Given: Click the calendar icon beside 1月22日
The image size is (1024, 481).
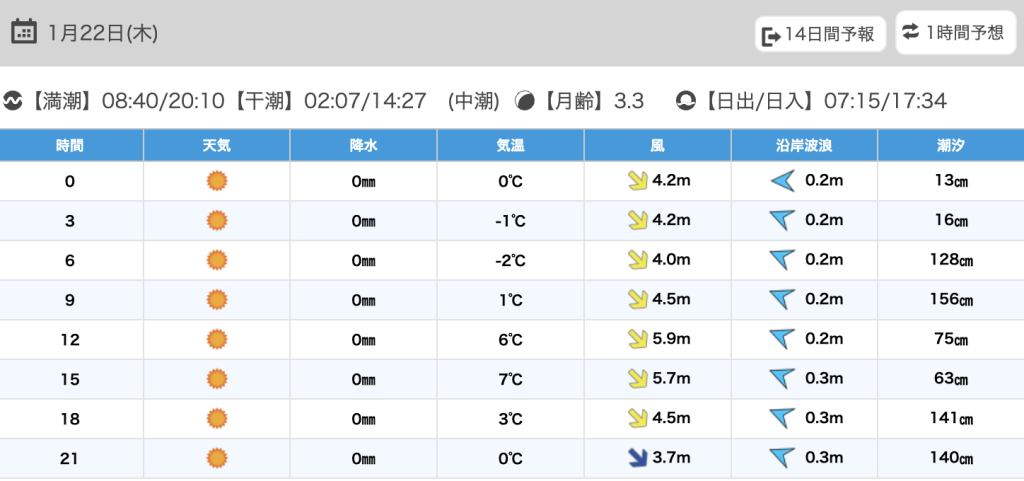Looking at the screenshot, I should 24,32.
